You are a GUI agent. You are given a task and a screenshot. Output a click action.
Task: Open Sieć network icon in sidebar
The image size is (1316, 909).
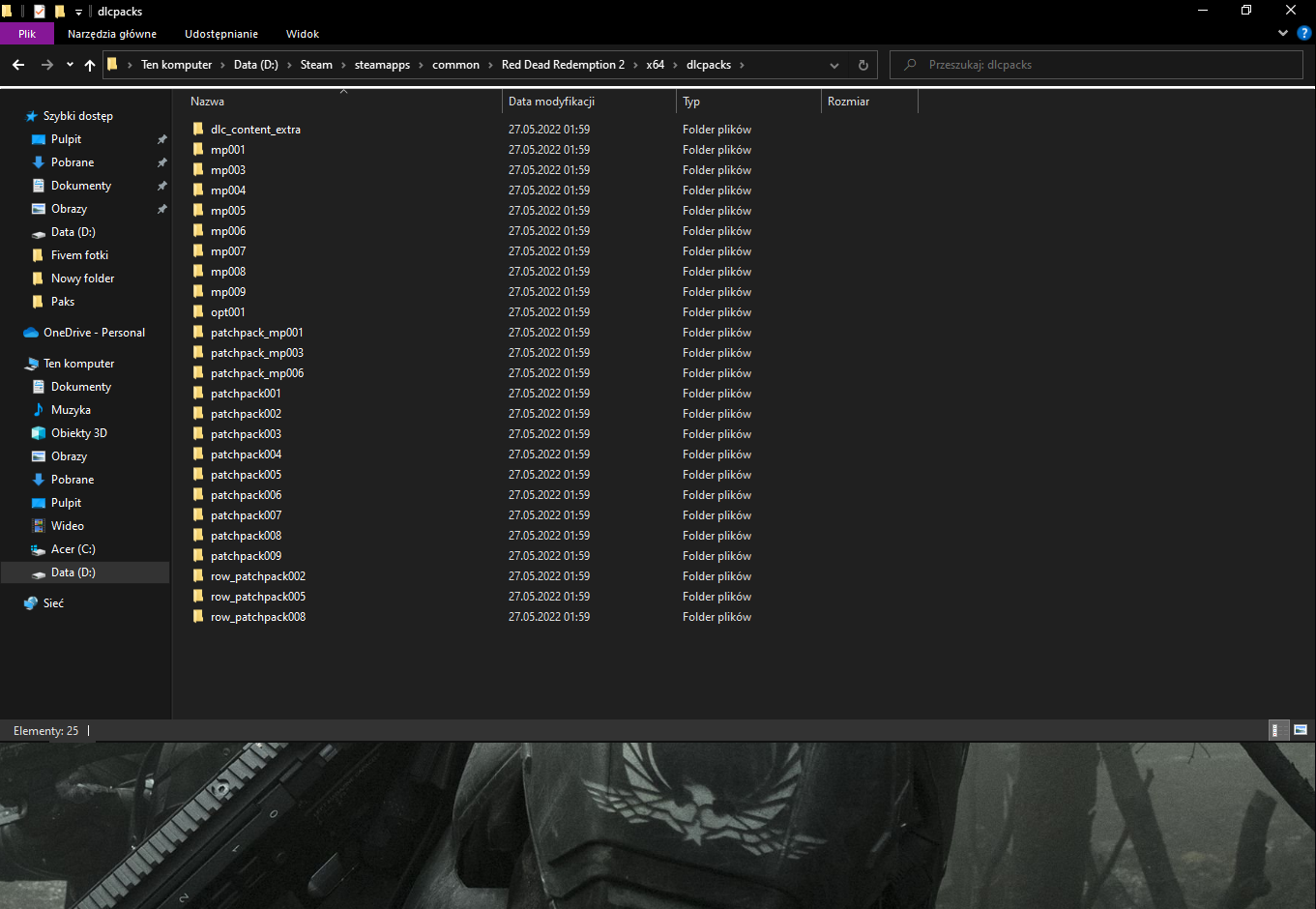pyautogui.click(x=31, y=603)
